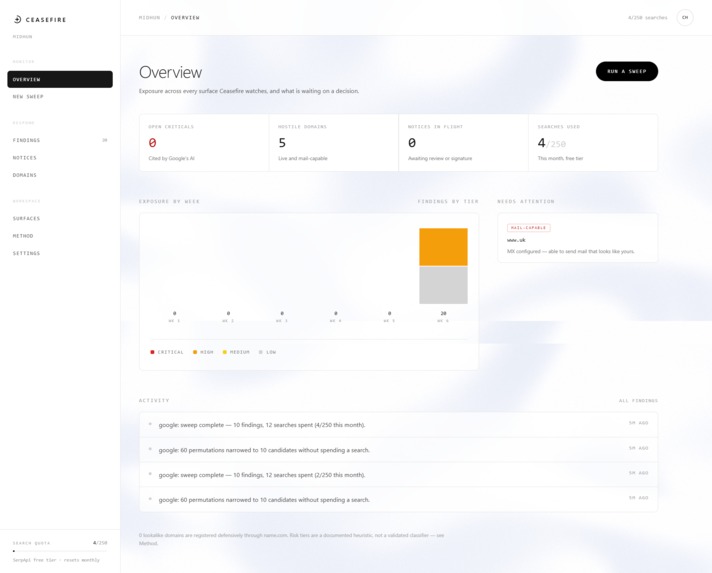This screenshot has width=712, height=573.
Task: Click the Findings count badge in sidebar
Action: click(105, 140)
